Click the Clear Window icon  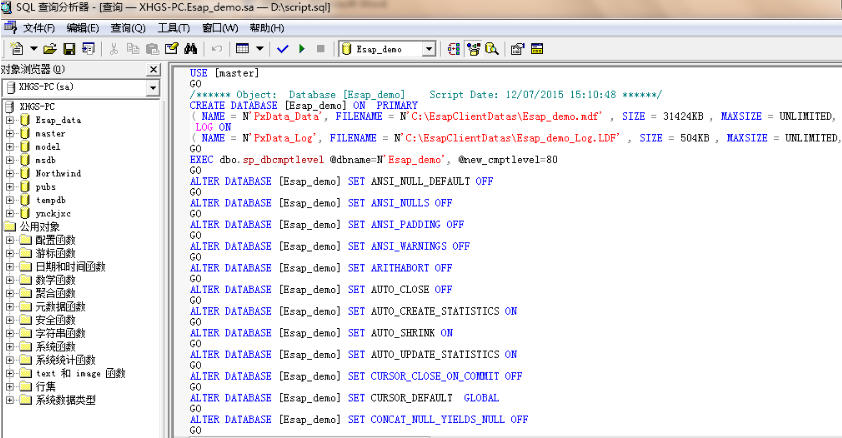click(x=171, y=49)
